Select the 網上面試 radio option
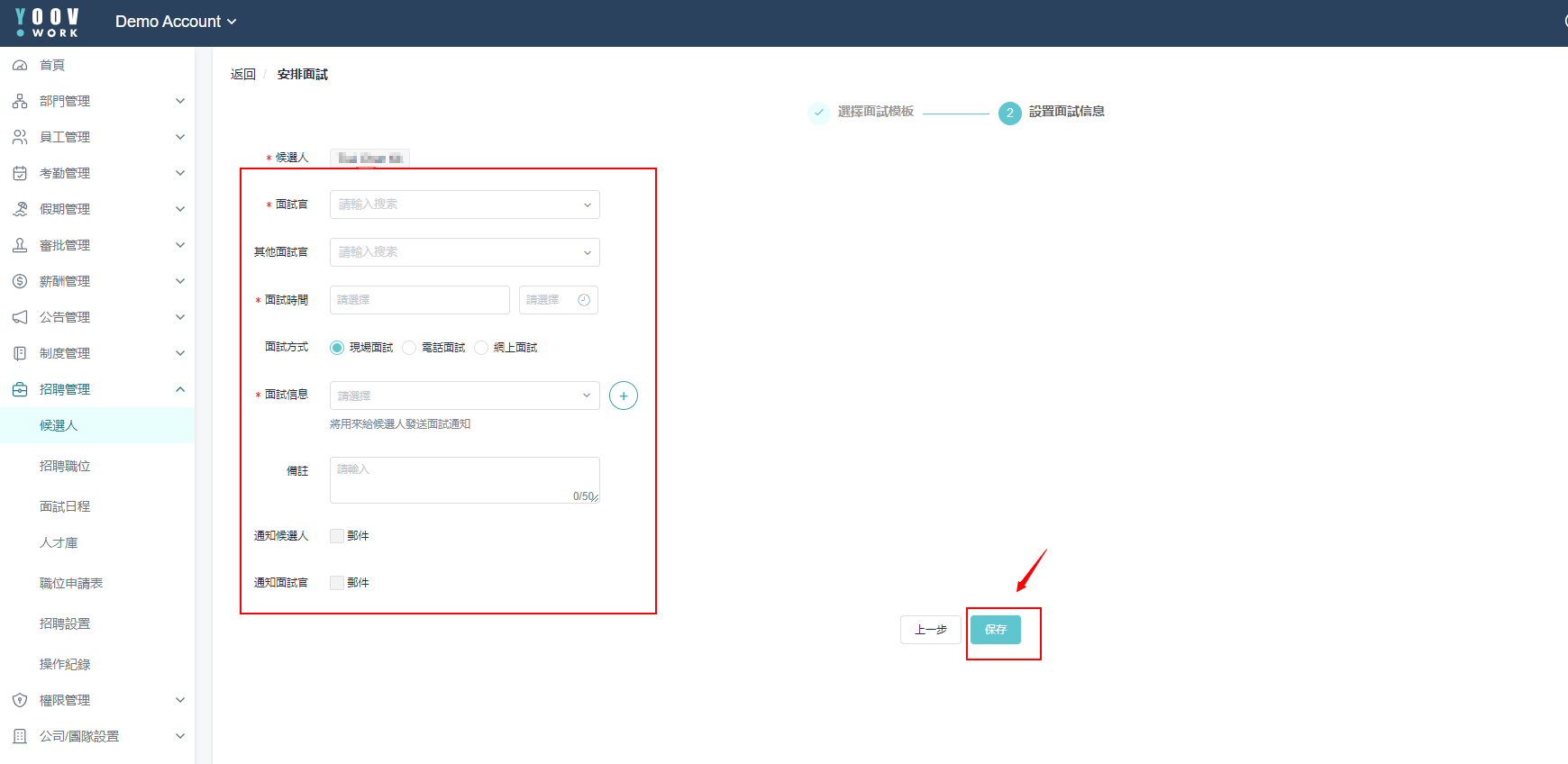This screenshot has width=1568, height=764. pyautogui.click(x=482, y=348)
